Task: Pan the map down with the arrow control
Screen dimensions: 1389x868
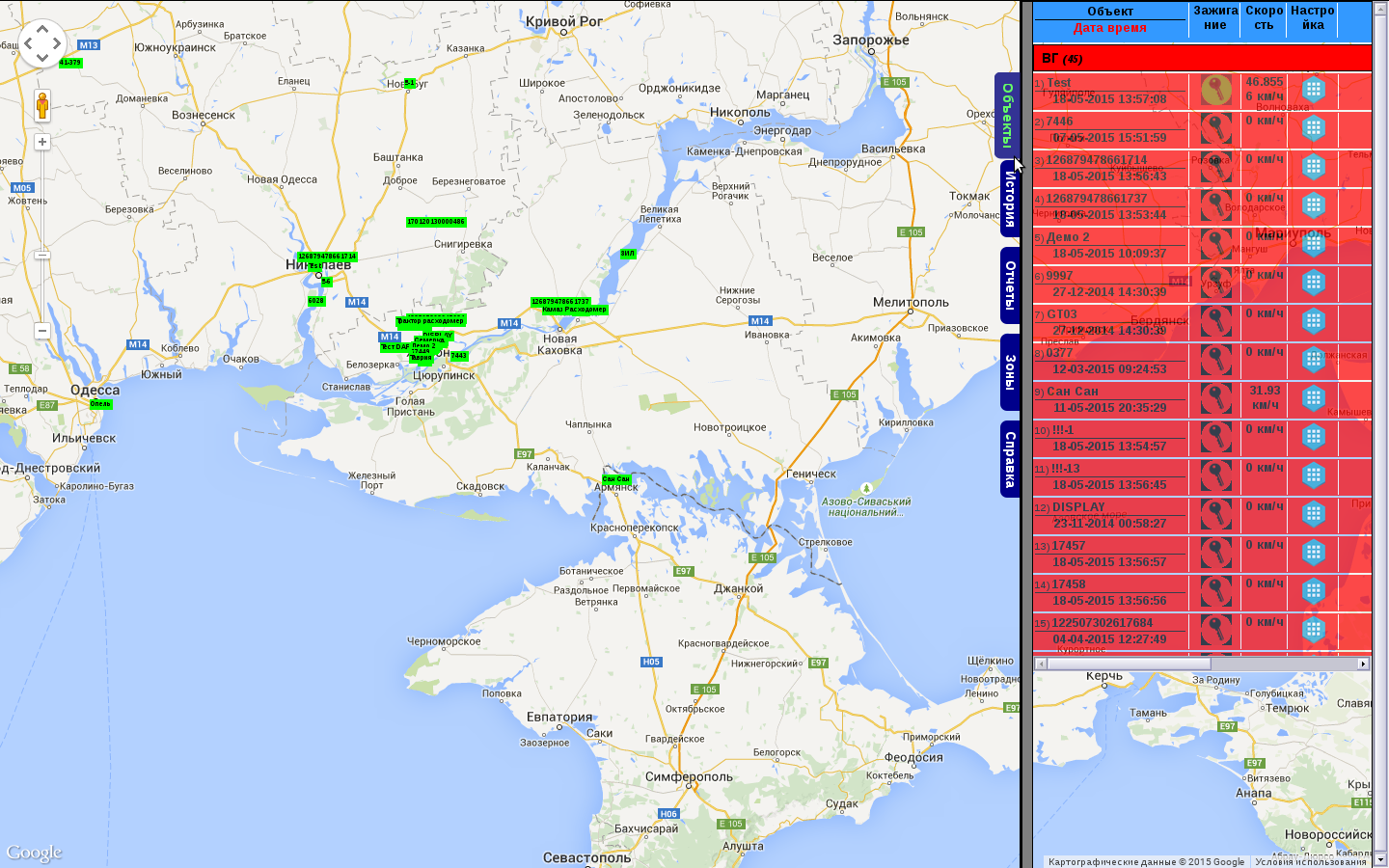Action: tap(42, 58)
